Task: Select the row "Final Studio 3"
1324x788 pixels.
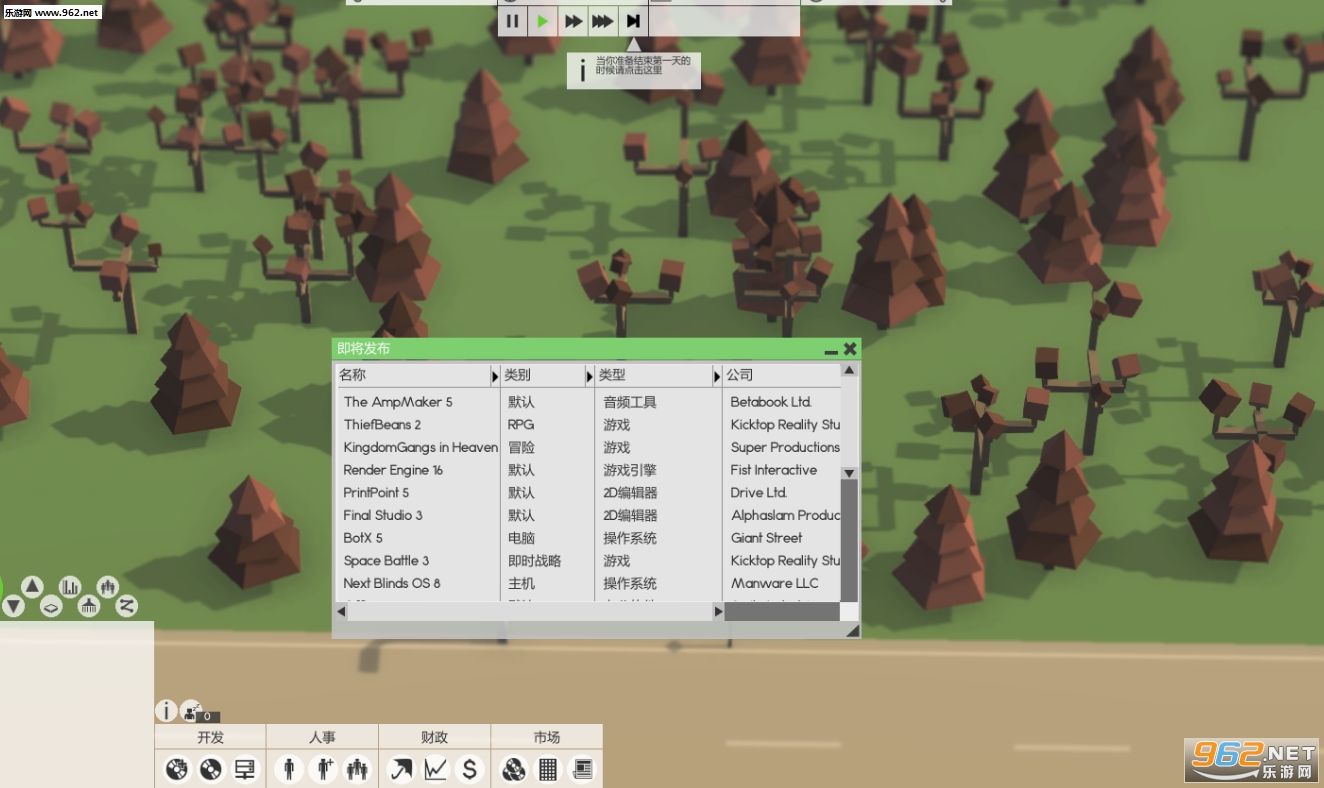Action: click(588, 515)
